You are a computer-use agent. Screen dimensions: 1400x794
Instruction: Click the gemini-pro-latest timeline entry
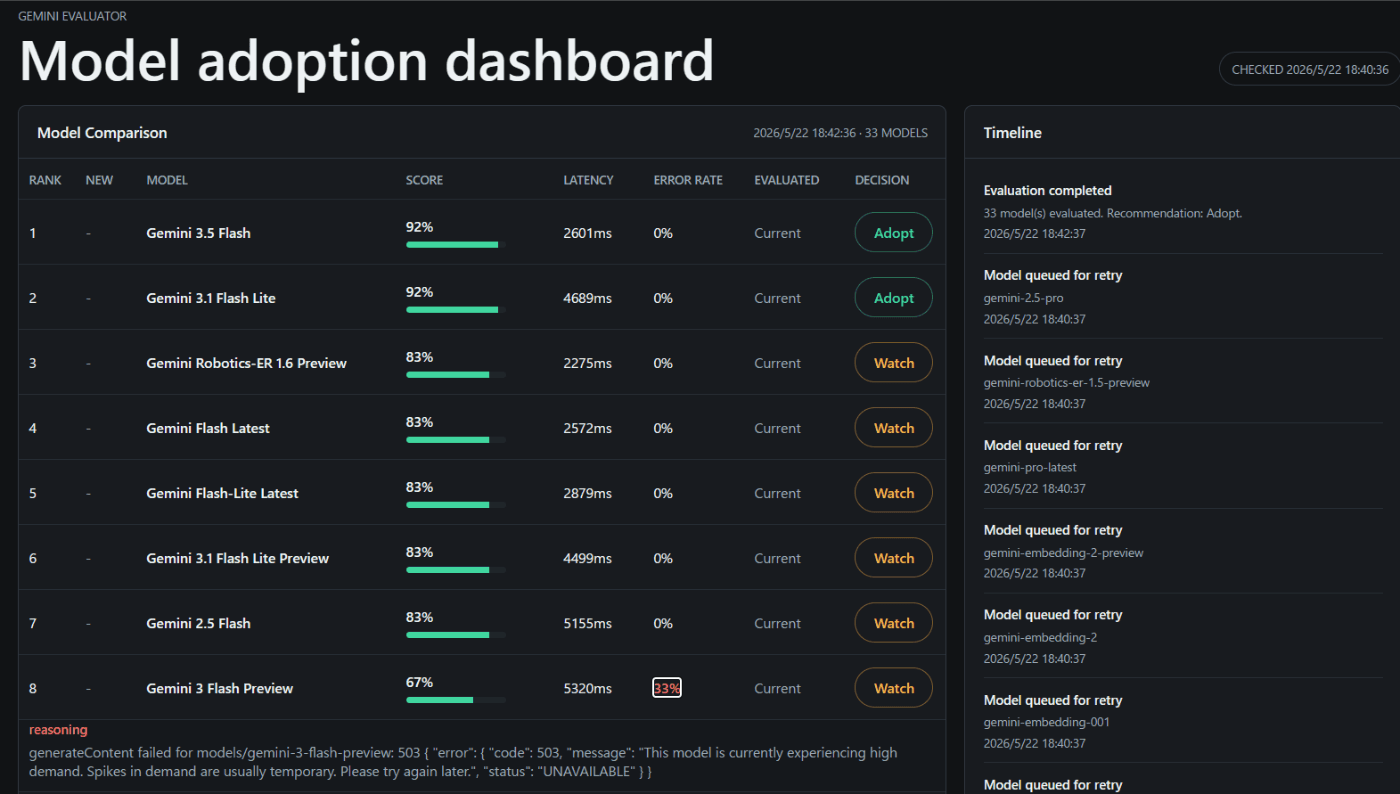pos(1183,467)
